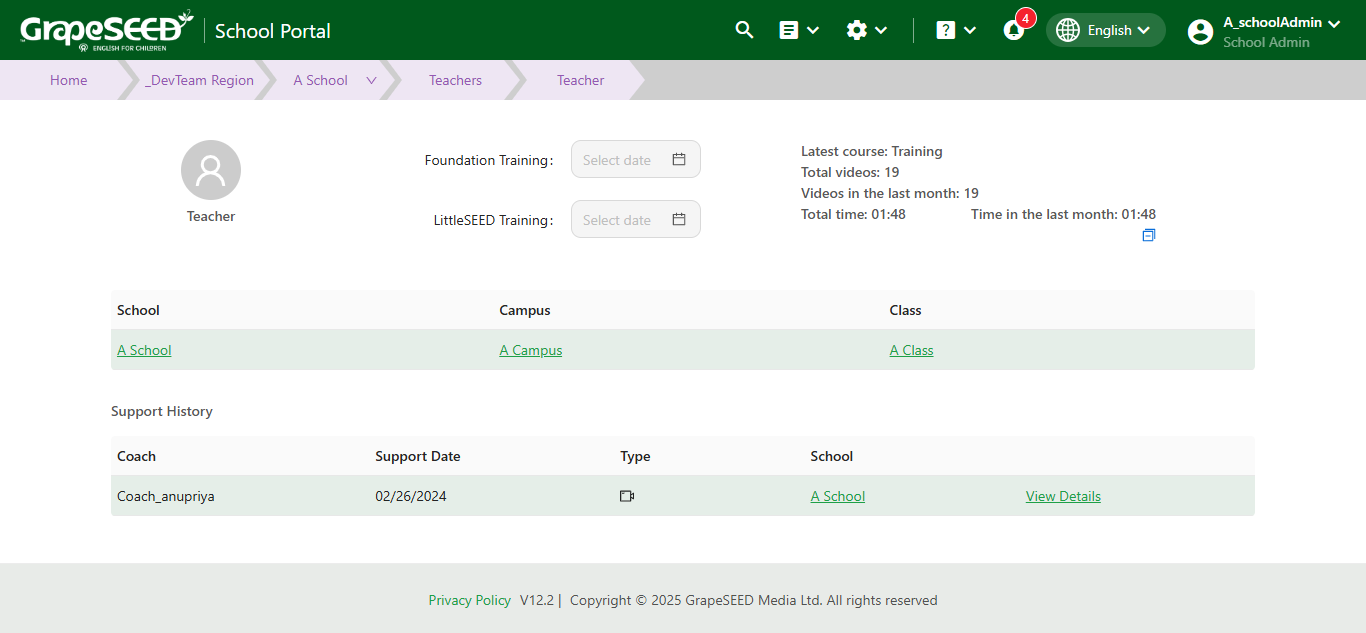
Task: Open Foundation Training calendar icon
Action: click(x=679, y=159)
